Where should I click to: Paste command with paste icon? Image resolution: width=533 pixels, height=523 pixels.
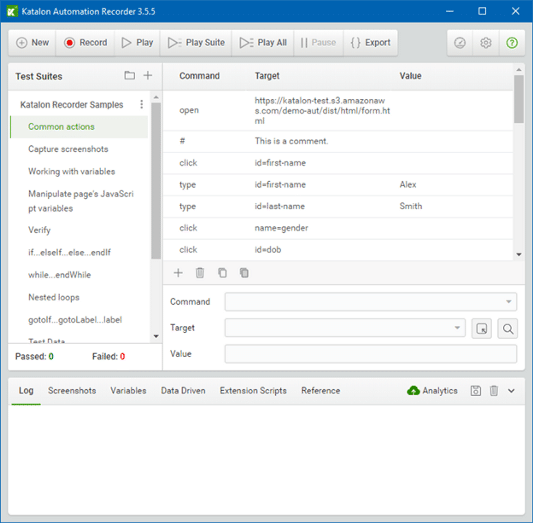pos(244,273)
